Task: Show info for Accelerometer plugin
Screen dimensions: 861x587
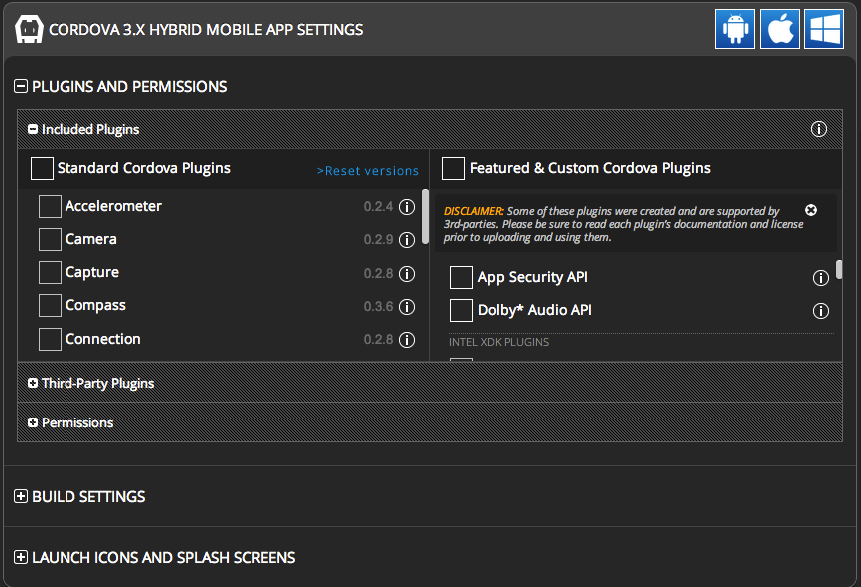Action: tap(407, 207)
